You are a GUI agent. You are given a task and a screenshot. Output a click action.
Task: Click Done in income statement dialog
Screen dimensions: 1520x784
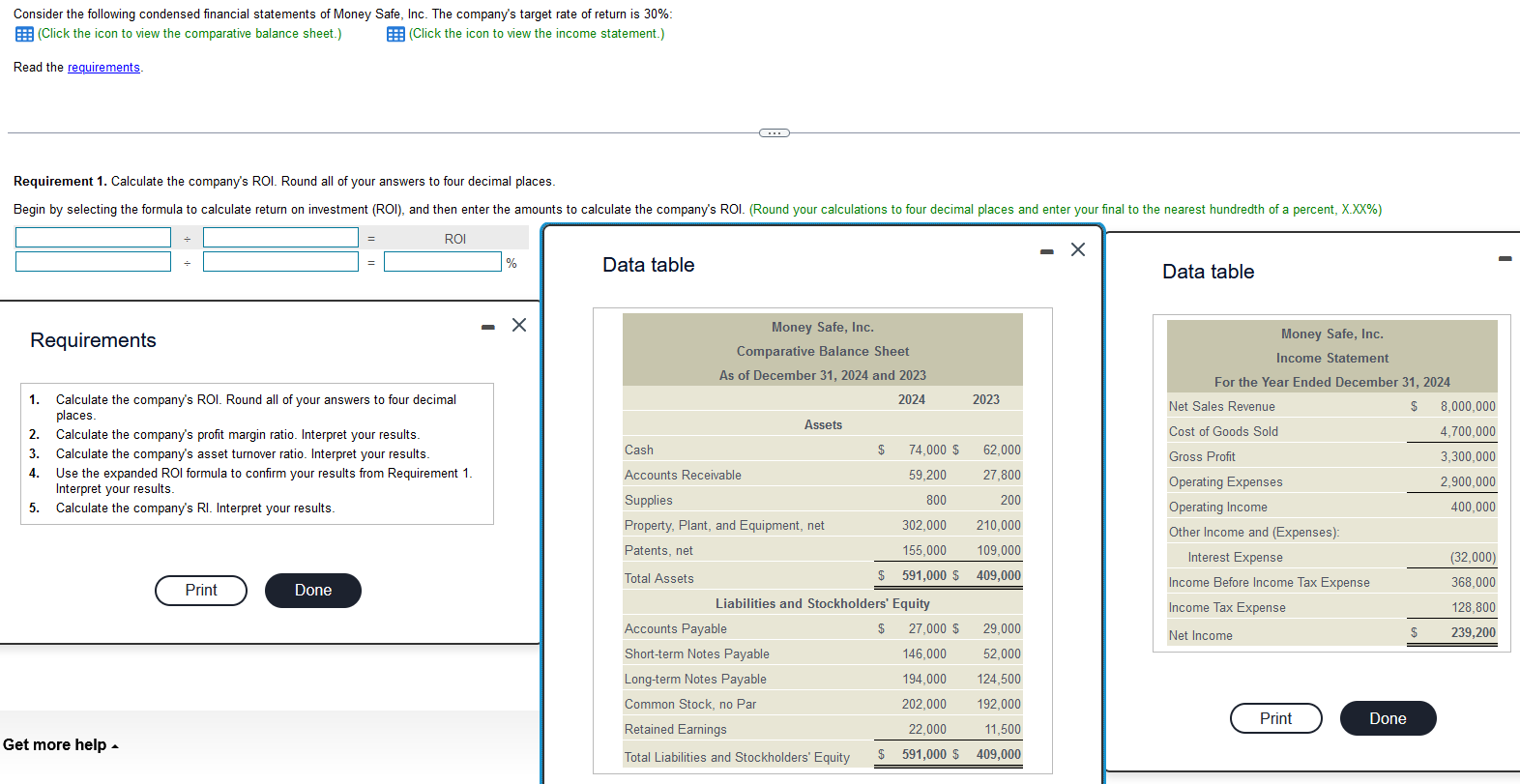[1388, 718]
